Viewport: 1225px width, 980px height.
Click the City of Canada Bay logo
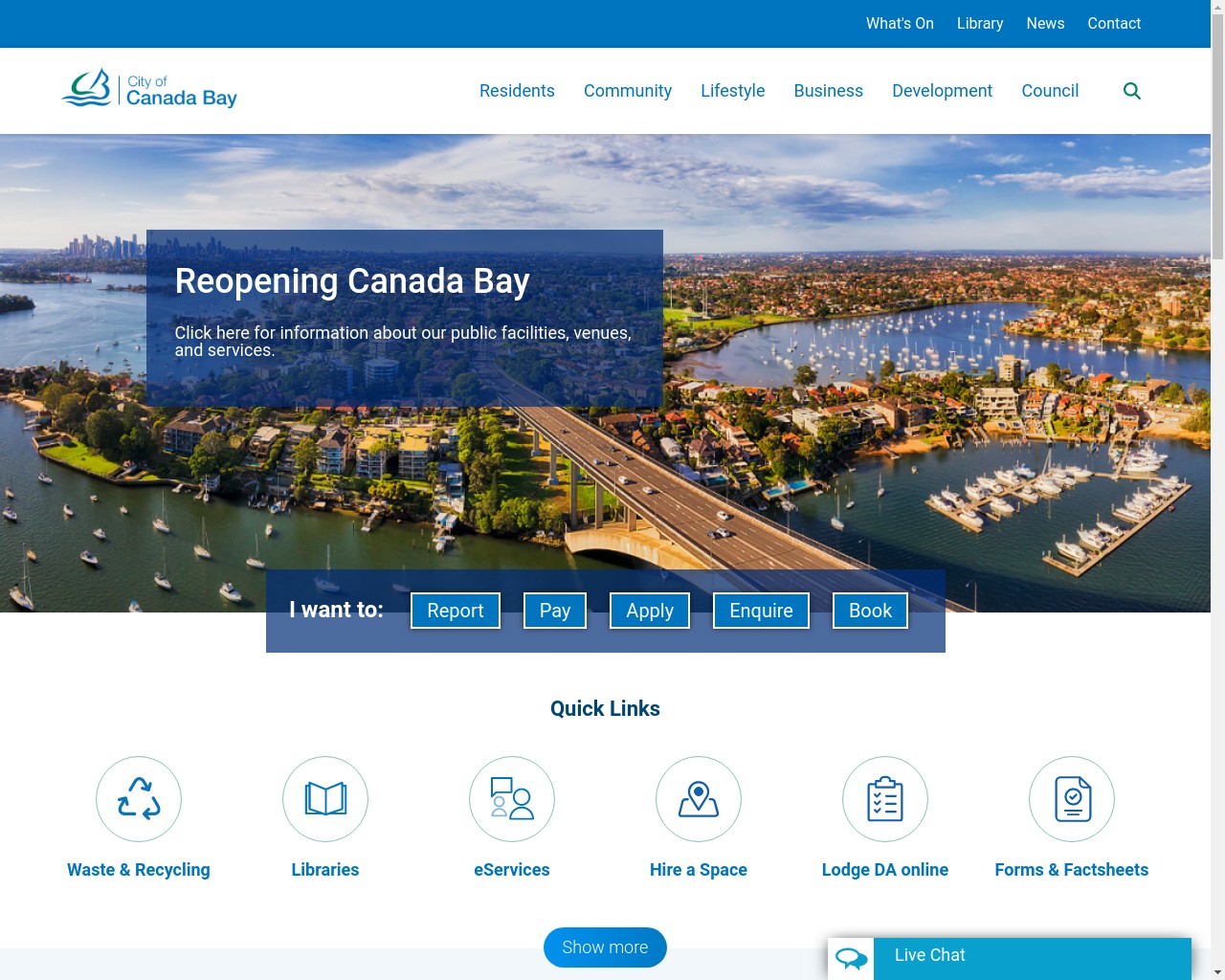pyautogui.click(x=148, y=89)
